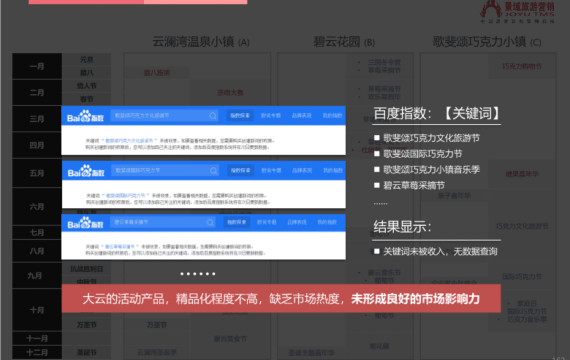This screenshot has width=570, height=360.
Task: Click the heading 百度指数：【关键词】
Action: click(x=437, y=113)
